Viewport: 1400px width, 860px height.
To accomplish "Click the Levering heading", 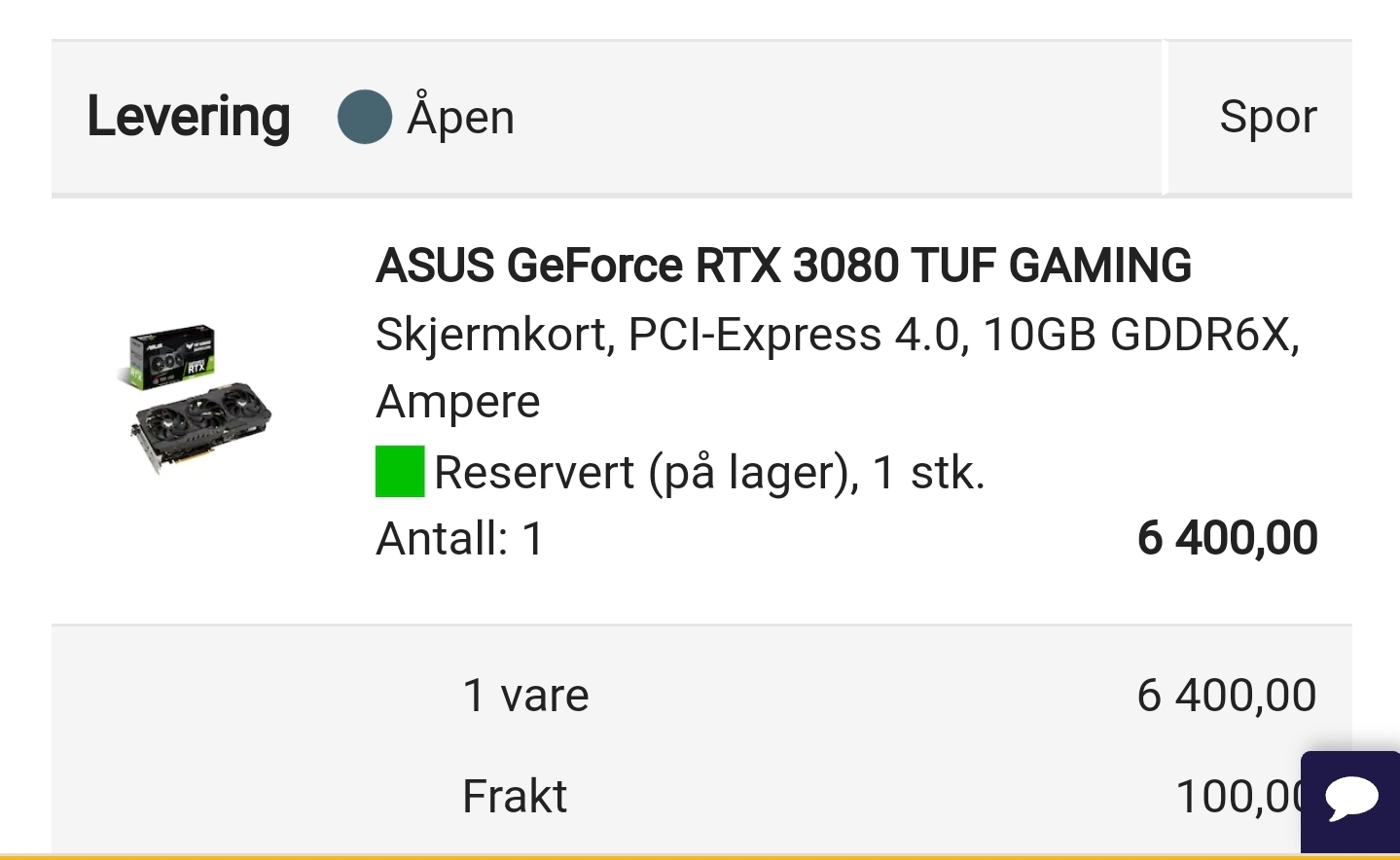I will (189, 117).
